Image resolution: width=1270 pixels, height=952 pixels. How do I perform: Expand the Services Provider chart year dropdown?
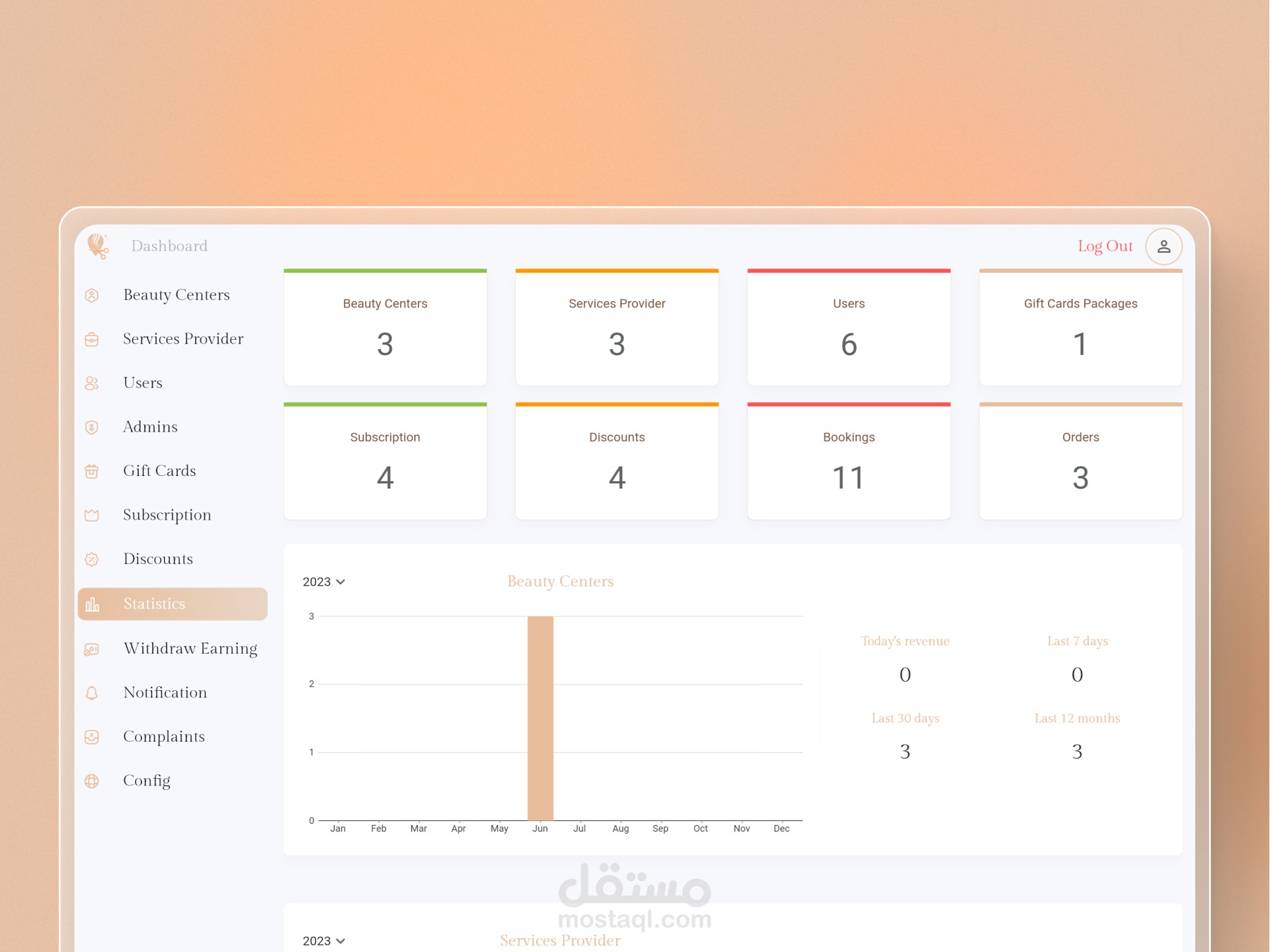pos(324,941)
